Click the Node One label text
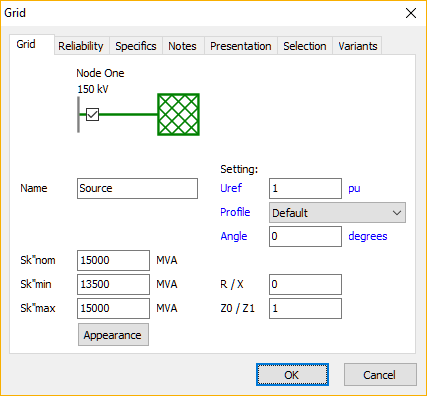This screenshot has width=427, height=396. (x=100, y=73)
